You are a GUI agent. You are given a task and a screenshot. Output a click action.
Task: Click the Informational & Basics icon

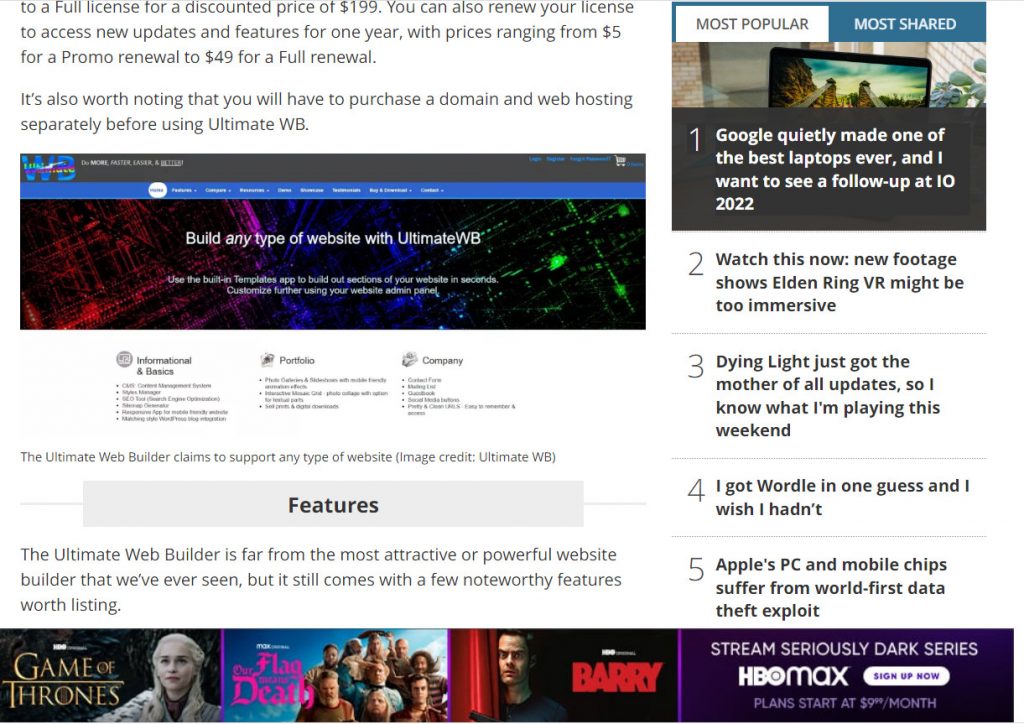tap(124, 360)
